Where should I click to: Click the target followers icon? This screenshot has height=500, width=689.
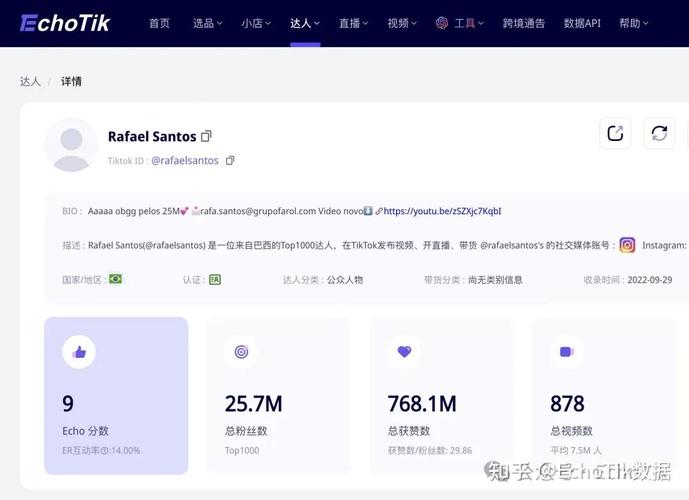pyautogui.click(x=241, y=351)
